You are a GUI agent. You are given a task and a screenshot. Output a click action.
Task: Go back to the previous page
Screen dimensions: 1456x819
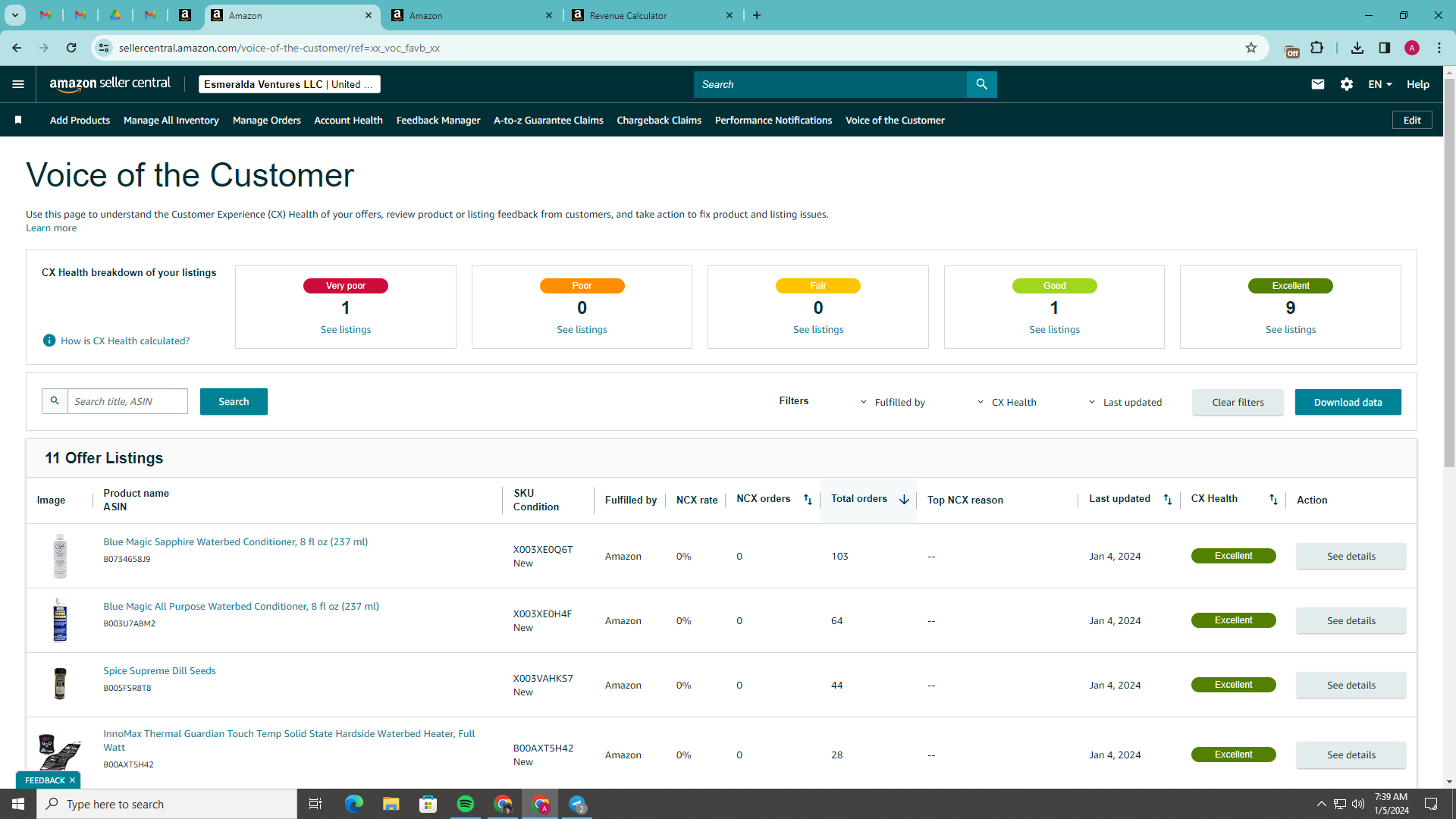pyautogui.click(x=17, y=48)
